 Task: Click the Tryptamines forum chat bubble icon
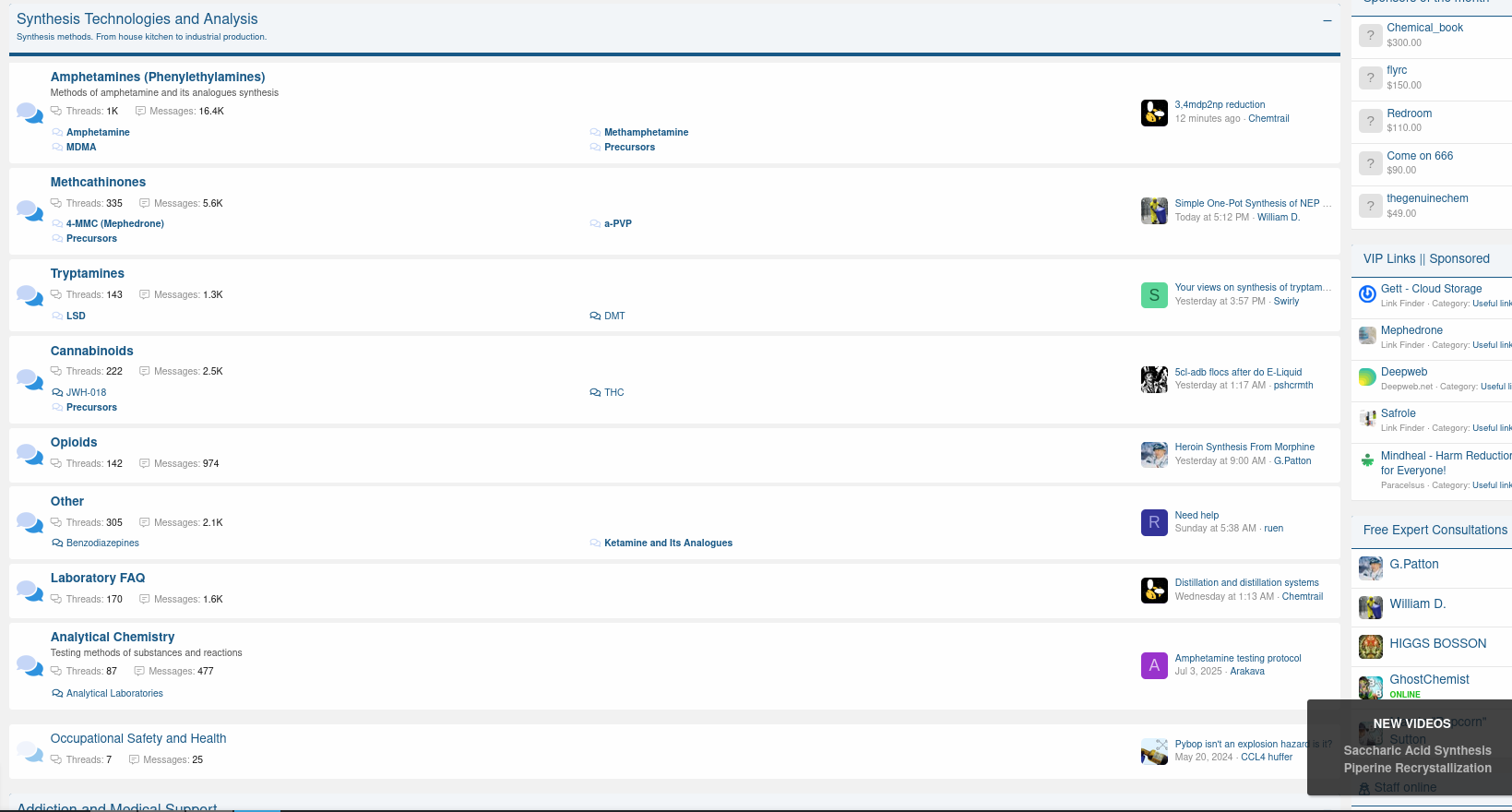click(x=30, y=295)
